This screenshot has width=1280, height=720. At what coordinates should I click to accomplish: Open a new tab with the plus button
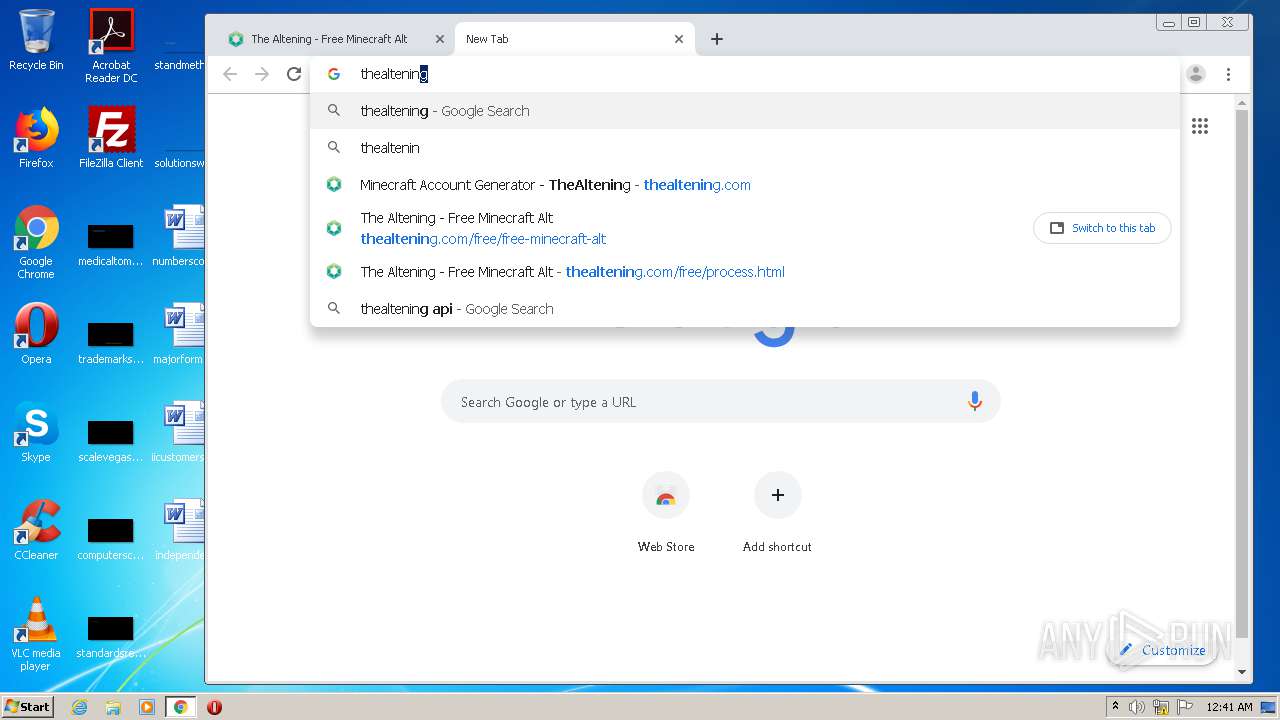click(717, 39)
